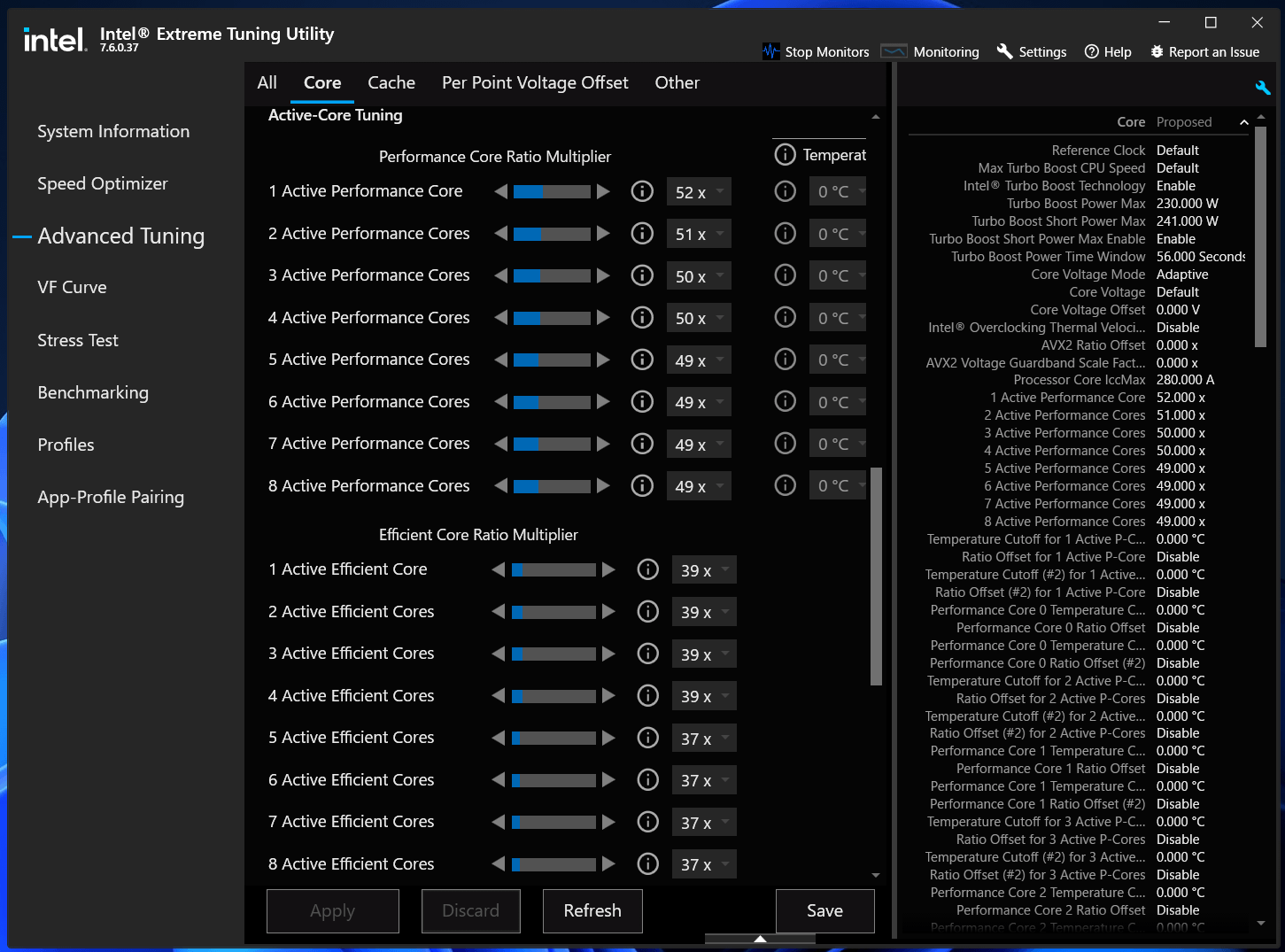Click the Settings wrench icon
Screen dimensions: 1285x952
pyautogui.click(x=1004, y=51)
